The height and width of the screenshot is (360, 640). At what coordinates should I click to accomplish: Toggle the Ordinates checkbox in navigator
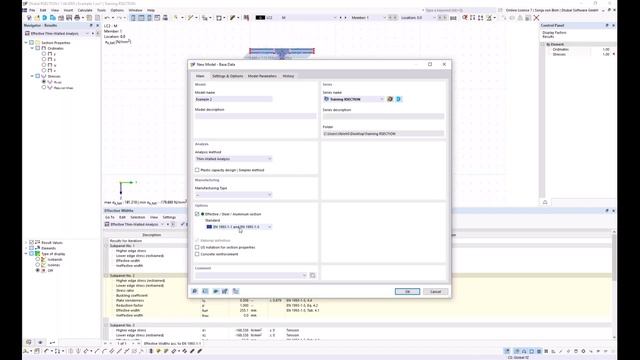[x=38, y=48]
